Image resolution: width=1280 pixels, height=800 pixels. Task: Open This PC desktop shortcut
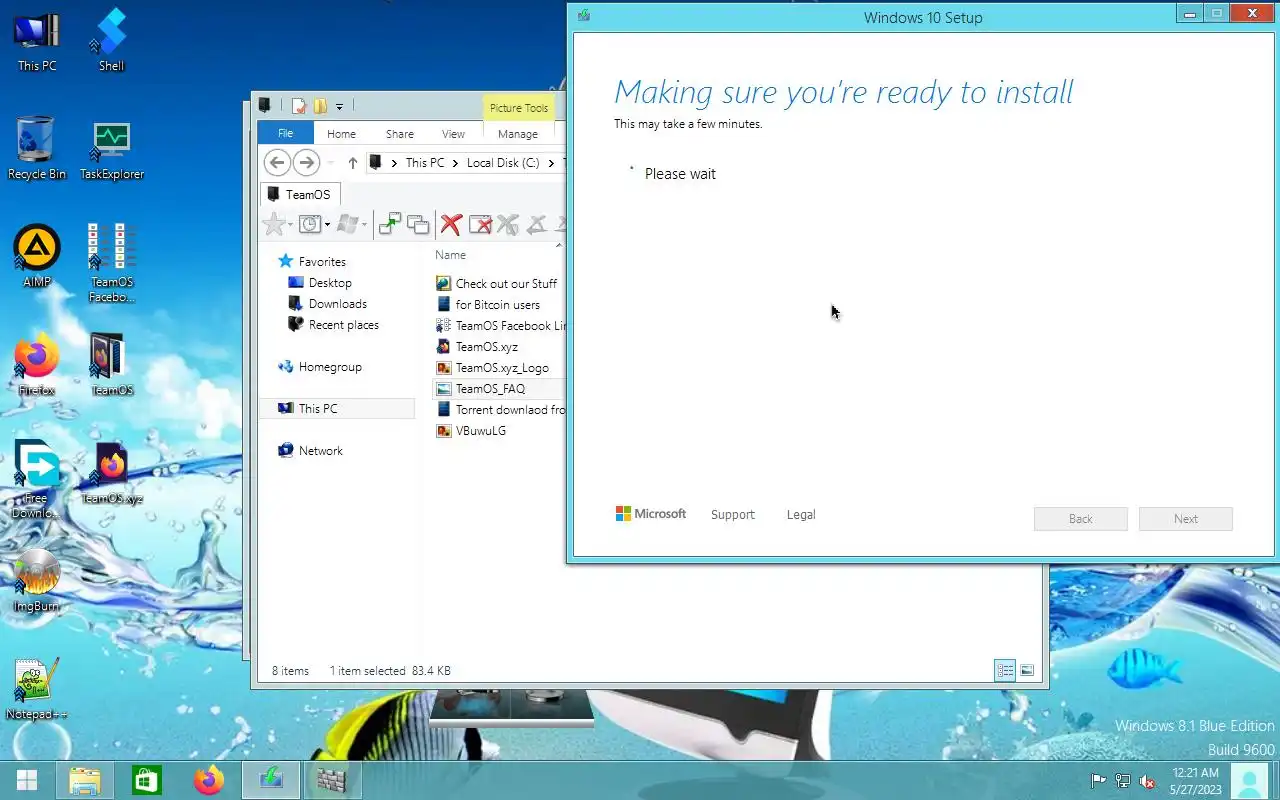37,41
